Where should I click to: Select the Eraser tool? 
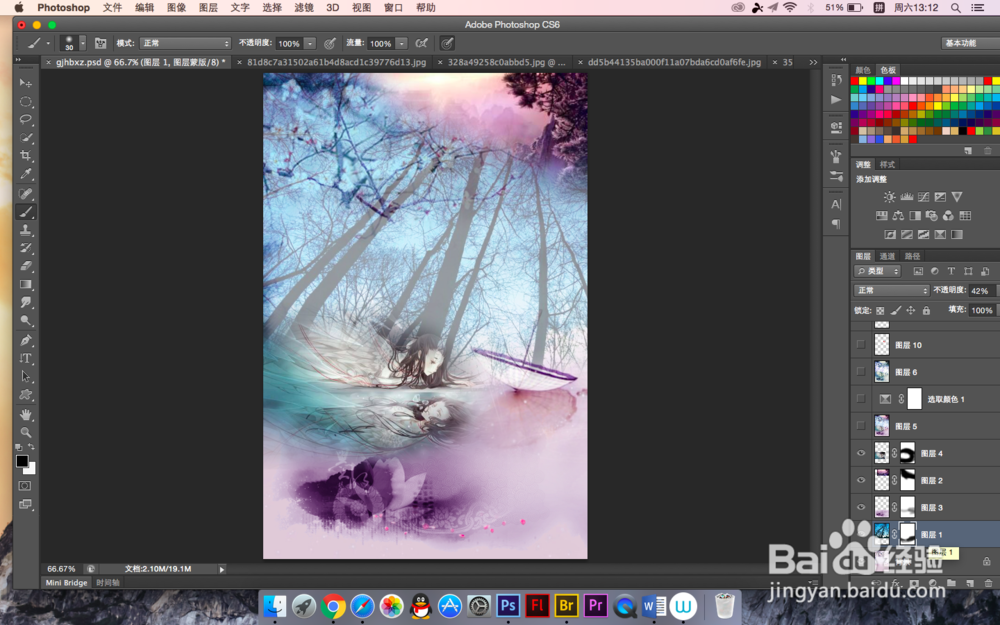[26, 266]
